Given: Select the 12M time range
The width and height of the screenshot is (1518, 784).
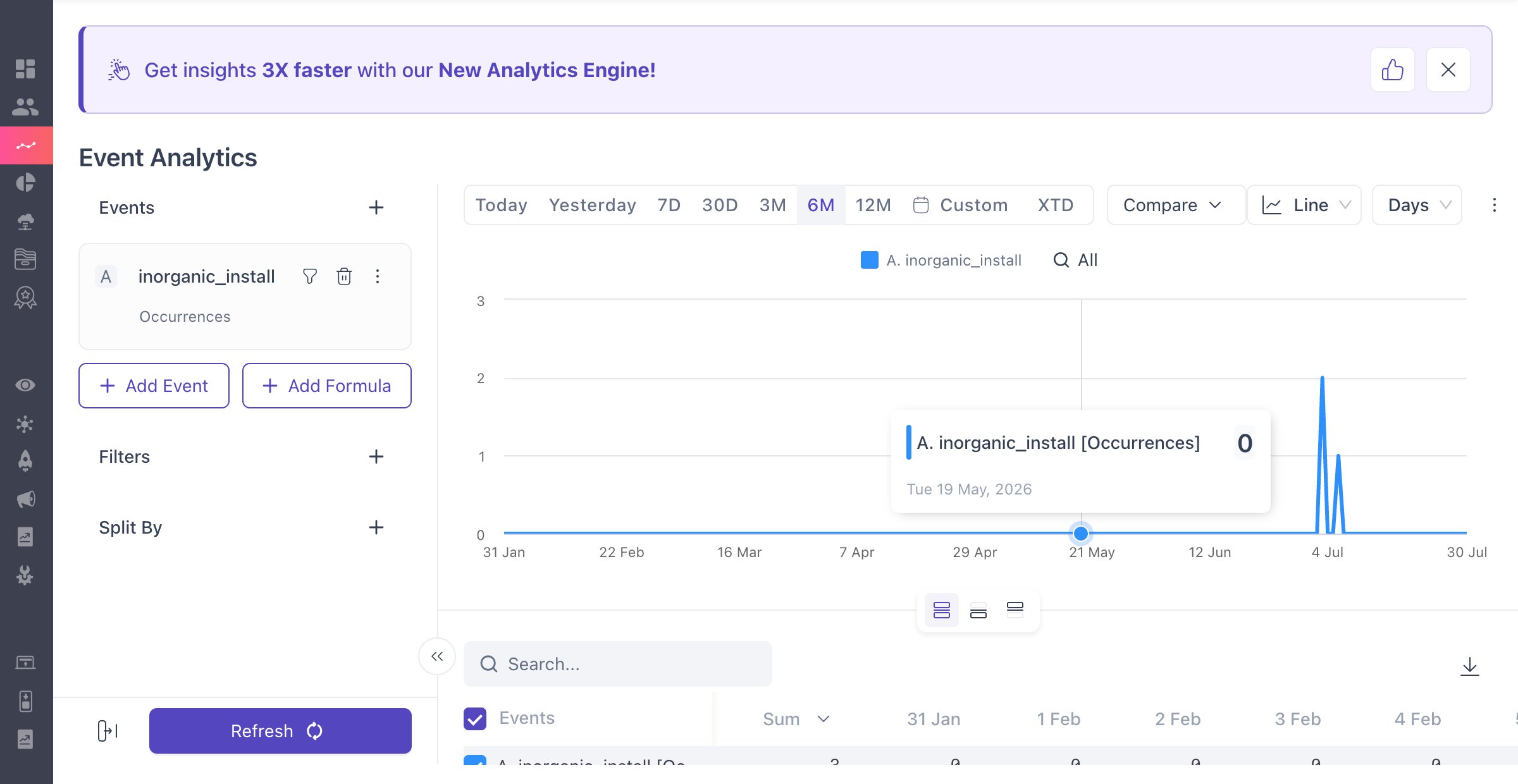Looking at the screenshot, I should 873,205.
